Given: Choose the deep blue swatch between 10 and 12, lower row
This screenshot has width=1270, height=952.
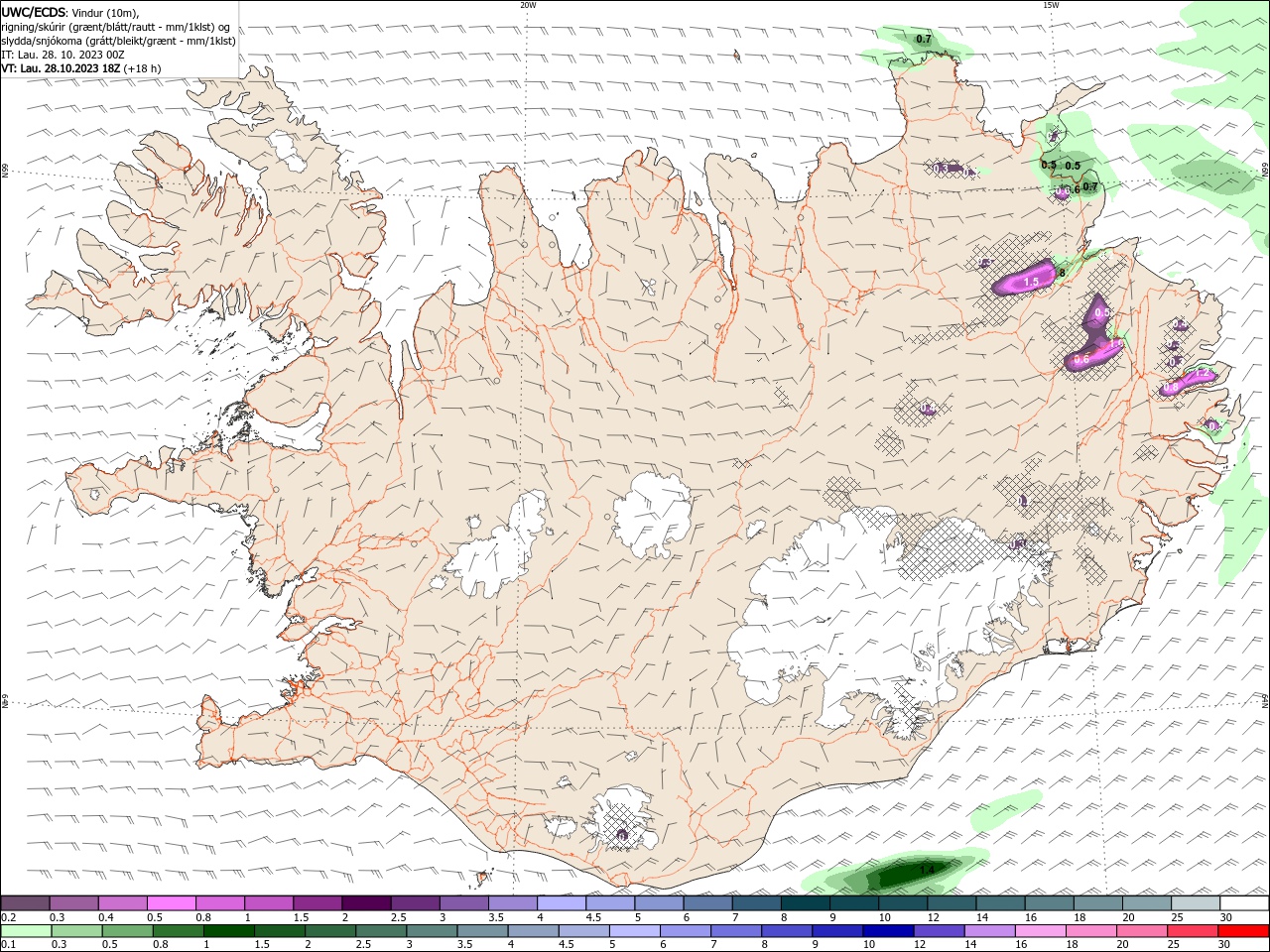Looking at the screenshot, I should click(x=888, y=931).
